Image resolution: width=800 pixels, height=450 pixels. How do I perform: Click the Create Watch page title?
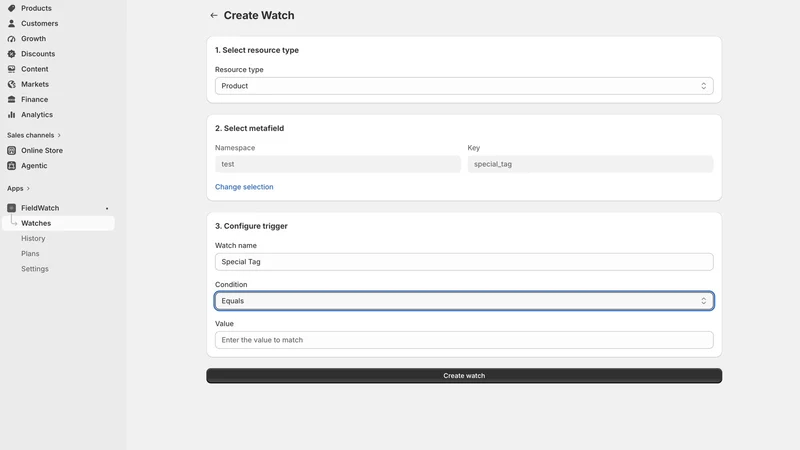coord(259,15)
